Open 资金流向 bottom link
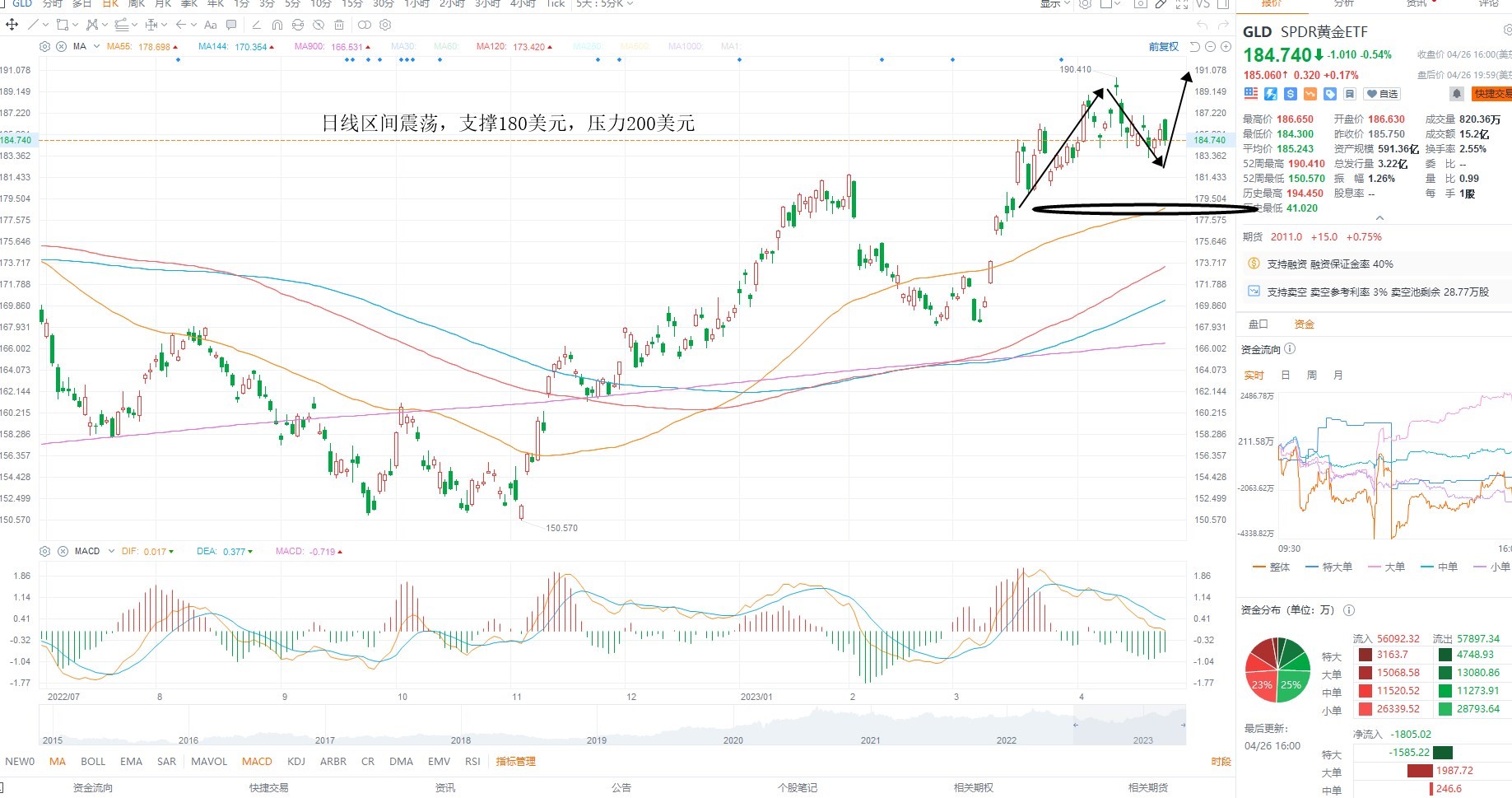The width and height of the screenshot is (1512, 798). click(93, 788)
